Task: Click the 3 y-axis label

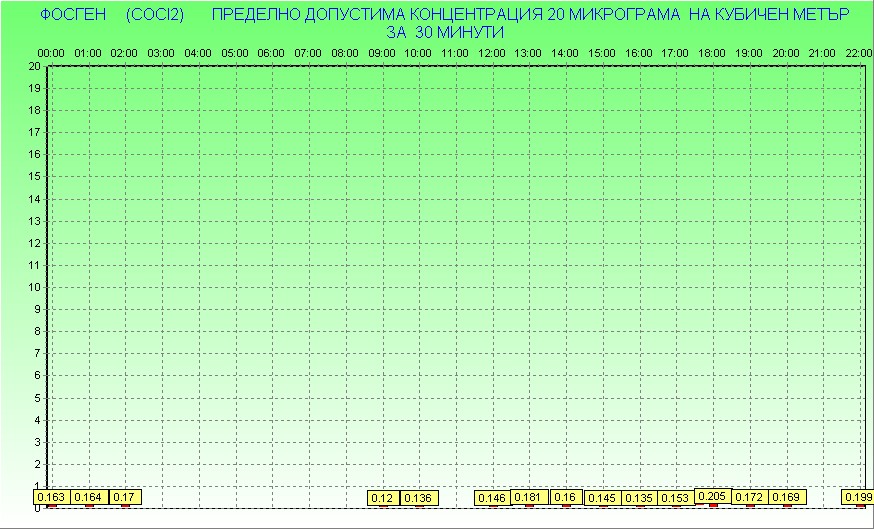Action: [37, 442]
